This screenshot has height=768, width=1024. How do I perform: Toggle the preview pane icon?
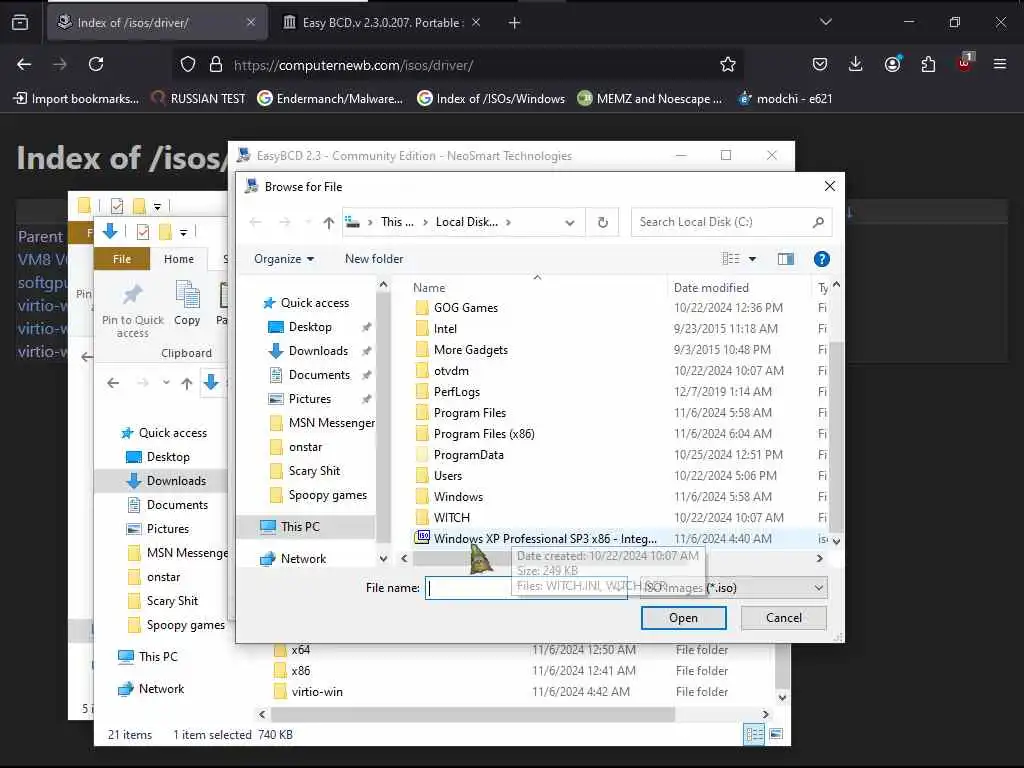(786, 259)
